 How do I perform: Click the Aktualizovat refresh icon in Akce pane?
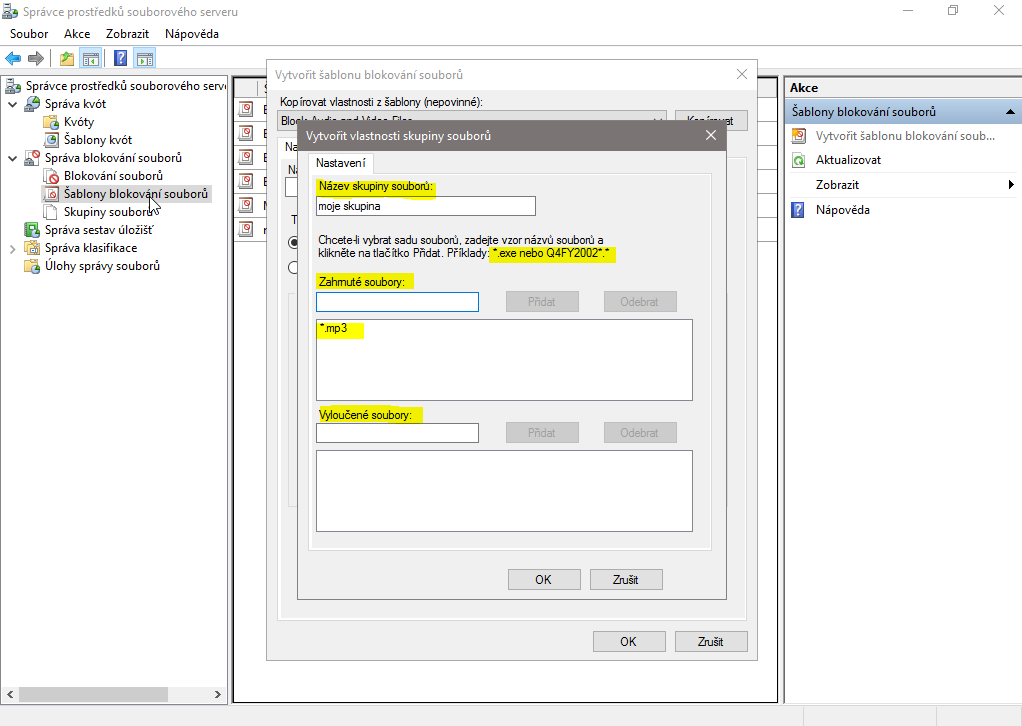[x=798, y=160]
